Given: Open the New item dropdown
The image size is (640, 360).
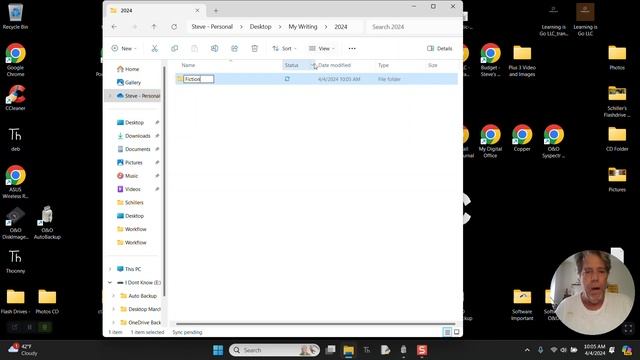Looking at the screenshot, I should click(x=124, y=49).
